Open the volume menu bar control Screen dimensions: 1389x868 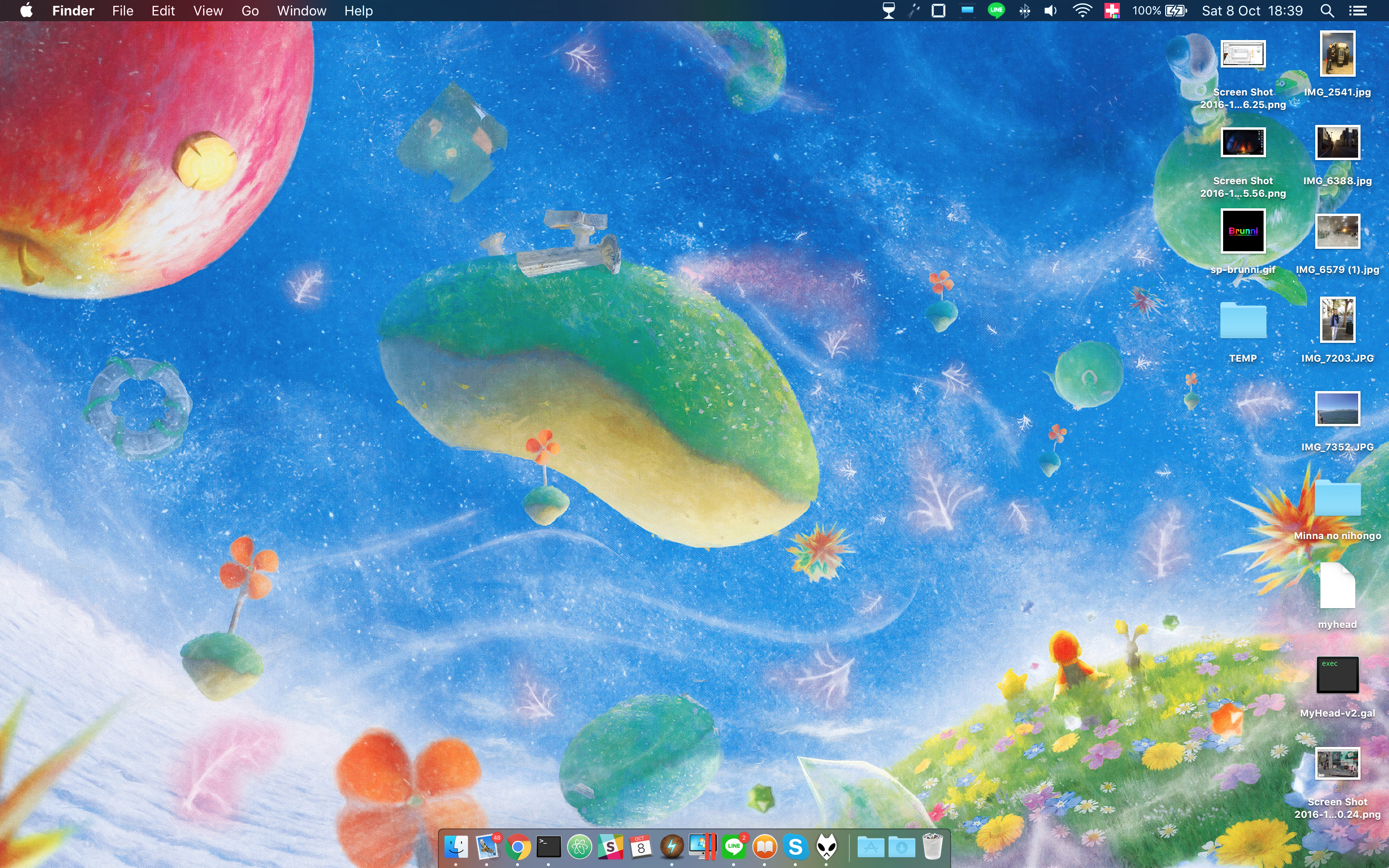(1050, 11)
